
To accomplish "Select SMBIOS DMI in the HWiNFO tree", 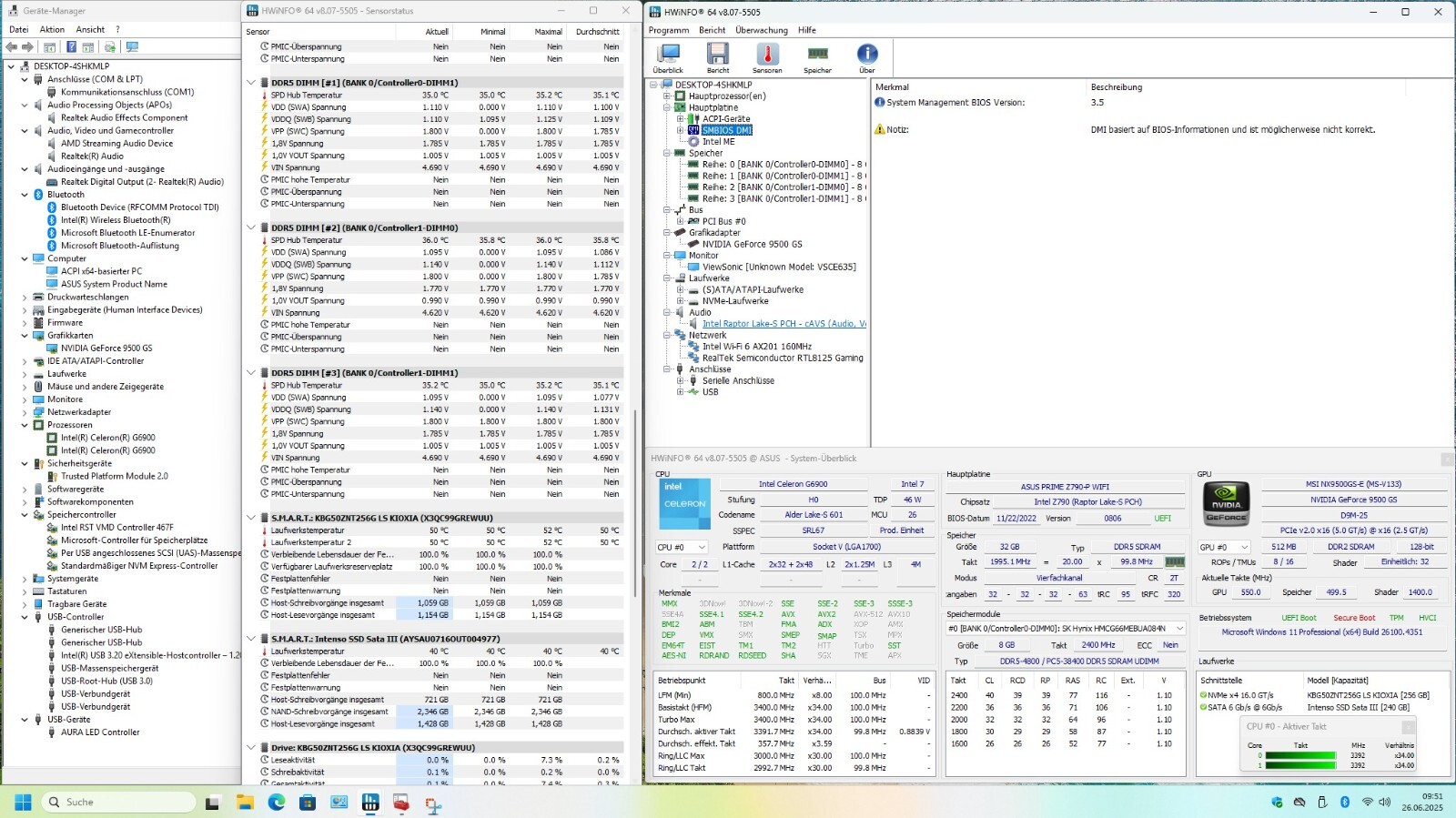I will click(x=726, y=130).
